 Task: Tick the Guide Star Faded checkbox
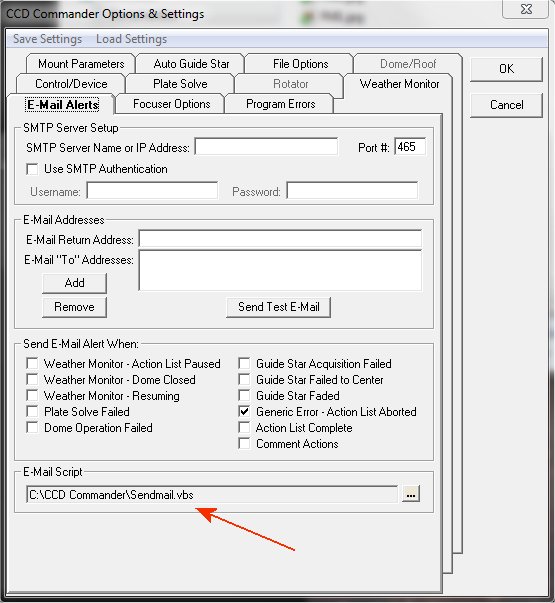244,396
